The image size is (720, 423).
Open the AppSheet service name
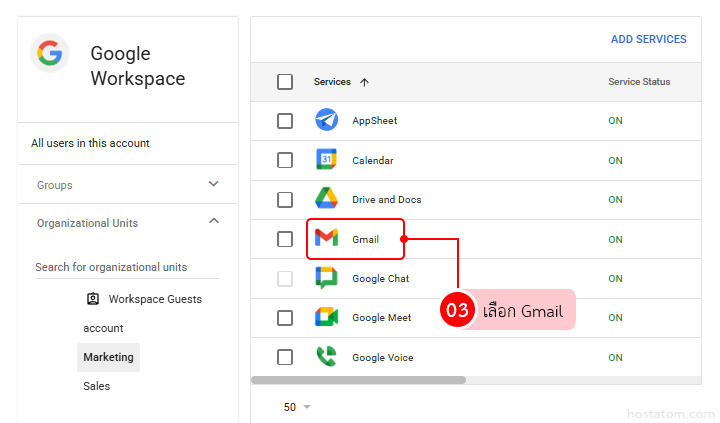pos(375,121)
